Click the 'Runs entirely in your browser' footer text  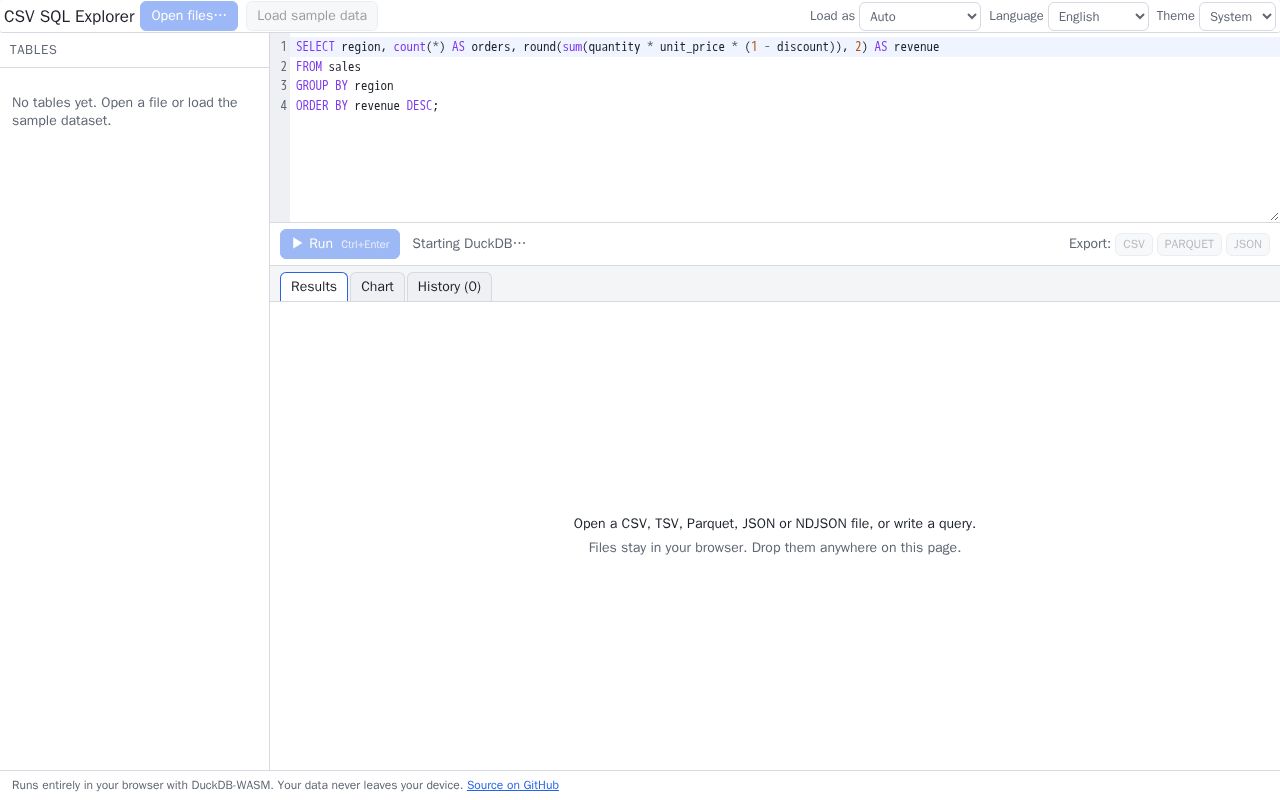(x=237, y=785)
